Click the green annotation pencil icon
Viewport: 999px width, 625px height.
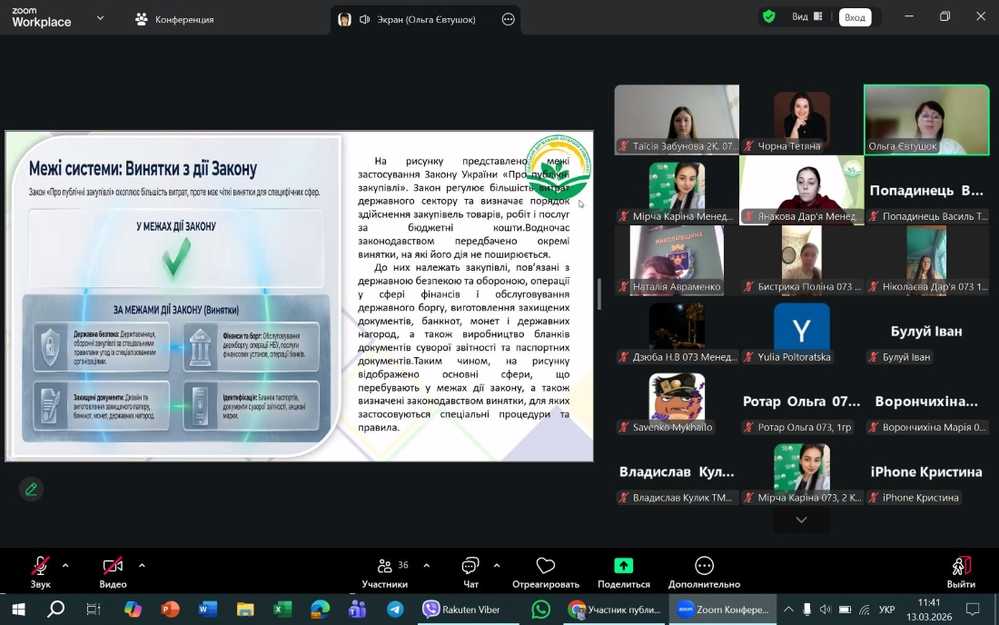31,489
